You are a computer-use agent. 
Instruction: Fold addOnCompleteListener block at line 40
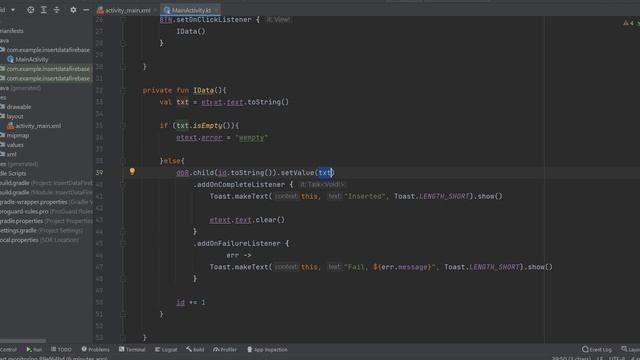(x=123, y=184)
